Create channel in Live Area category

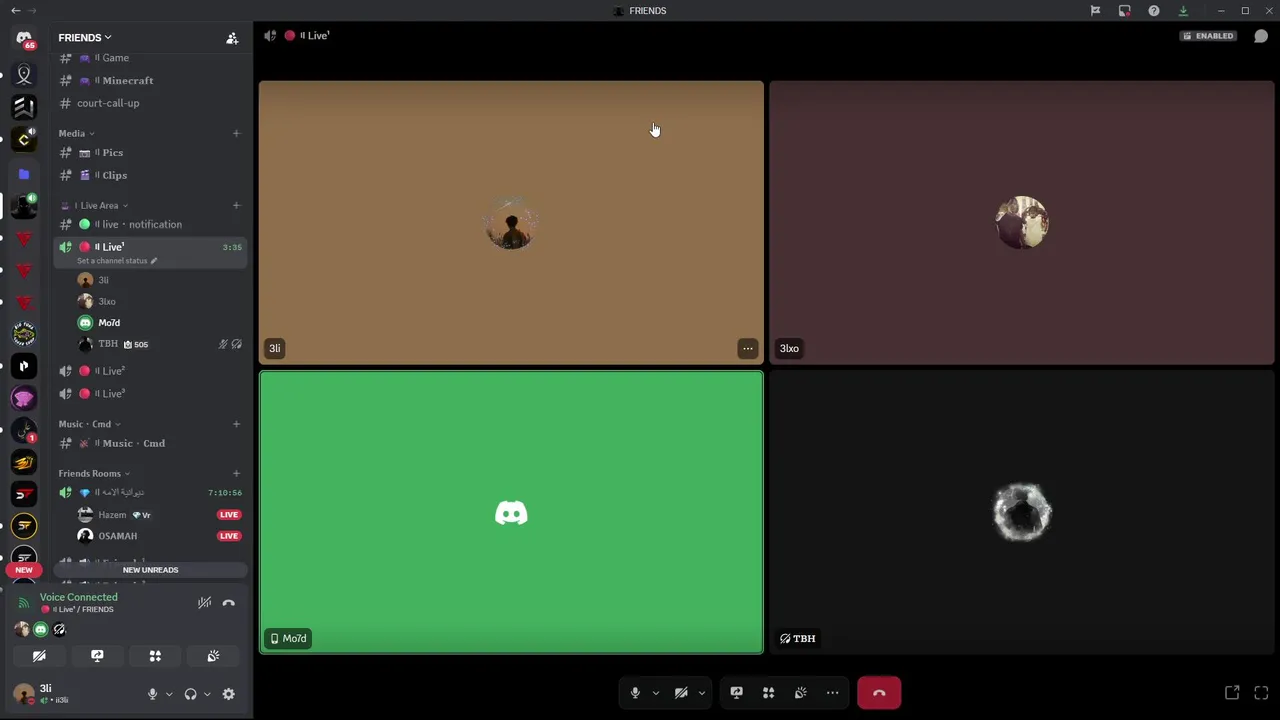tap(236, 205)
